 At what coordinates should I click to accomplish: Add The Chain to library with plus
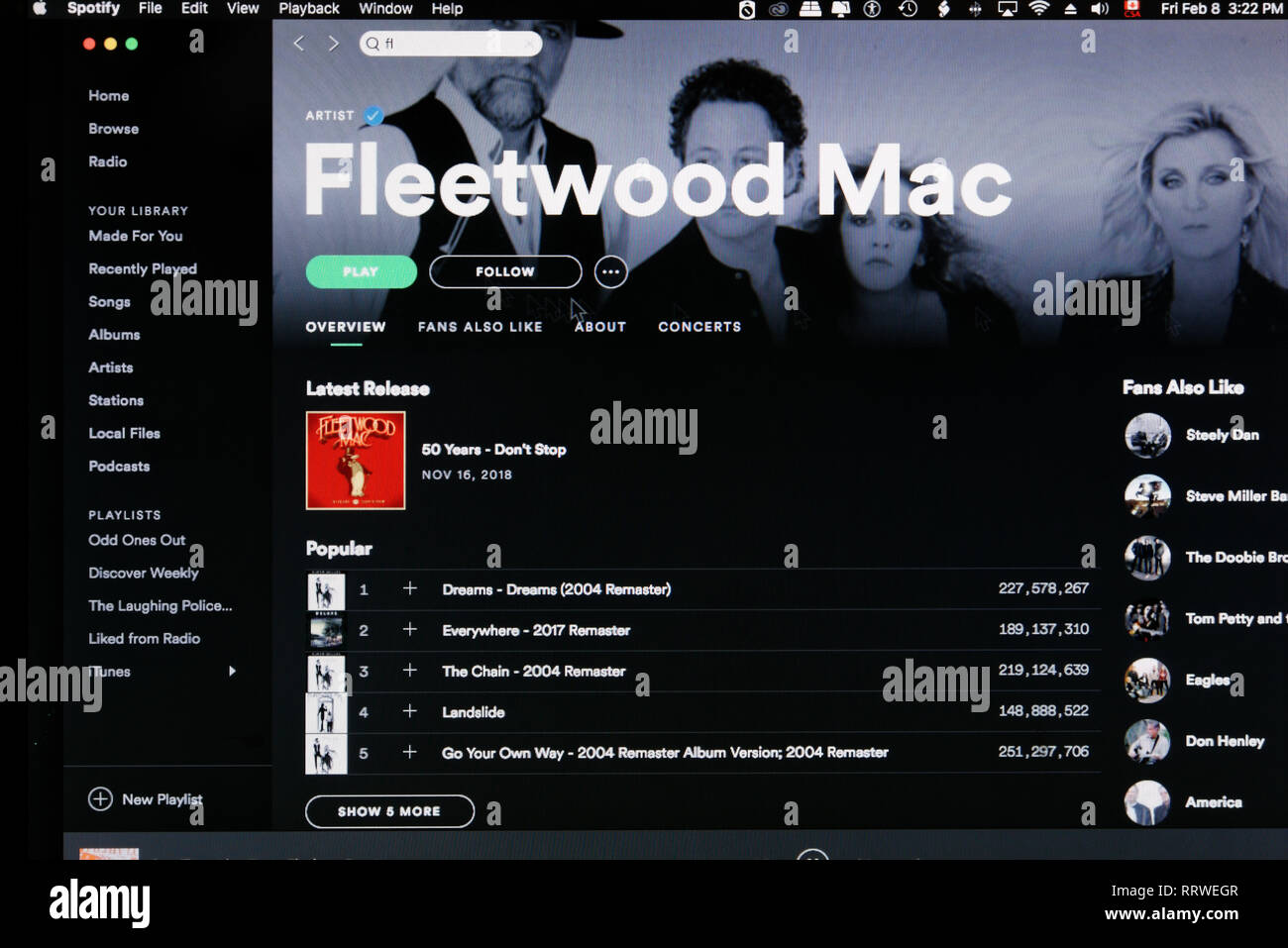point(410,671)
